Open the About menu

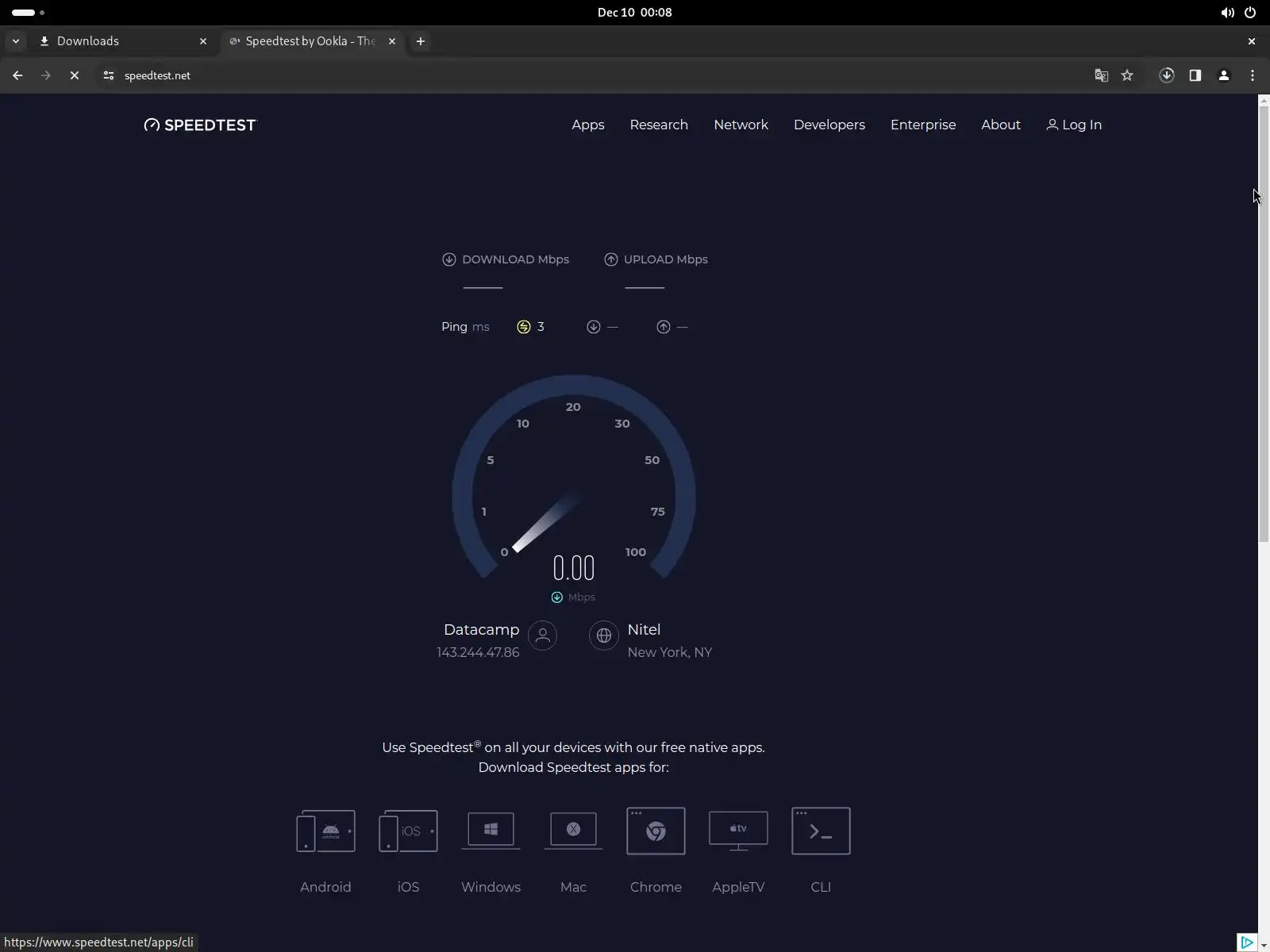[1001, 125]
